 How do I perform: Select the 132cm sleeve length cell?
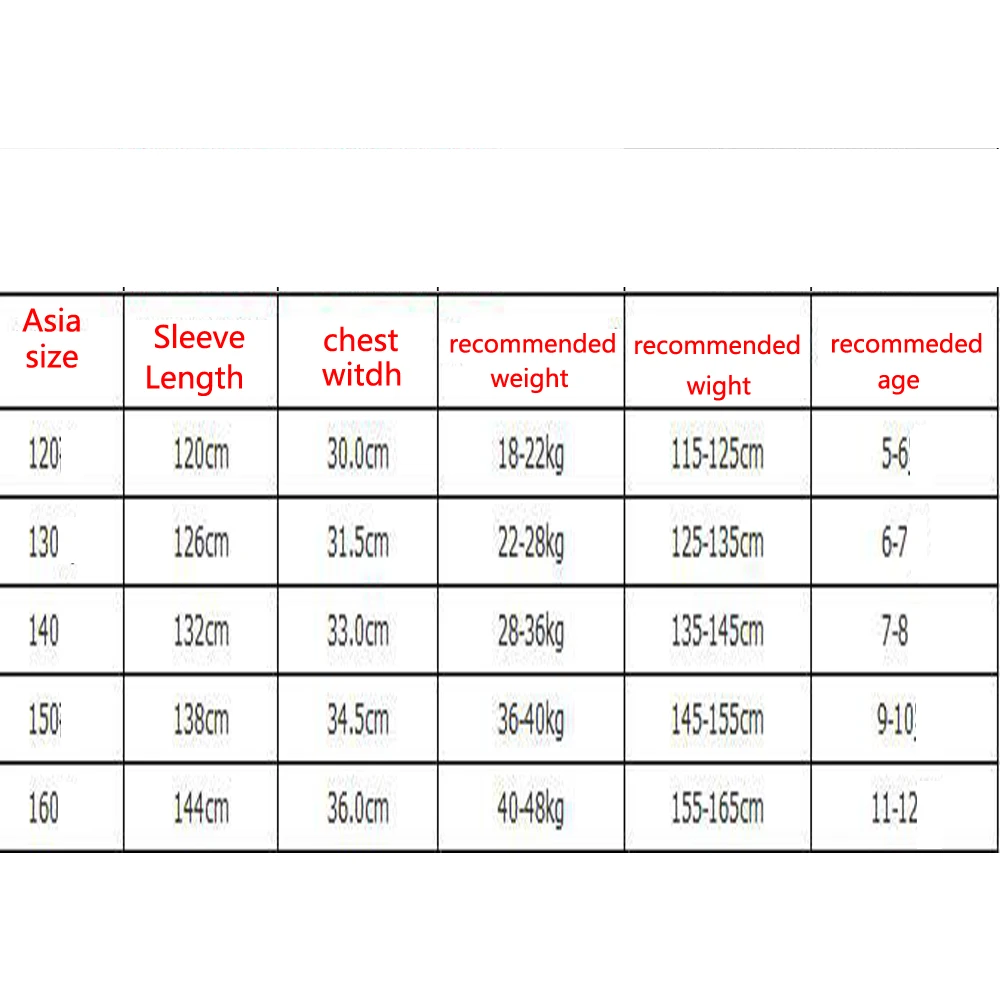coord(201,630)
